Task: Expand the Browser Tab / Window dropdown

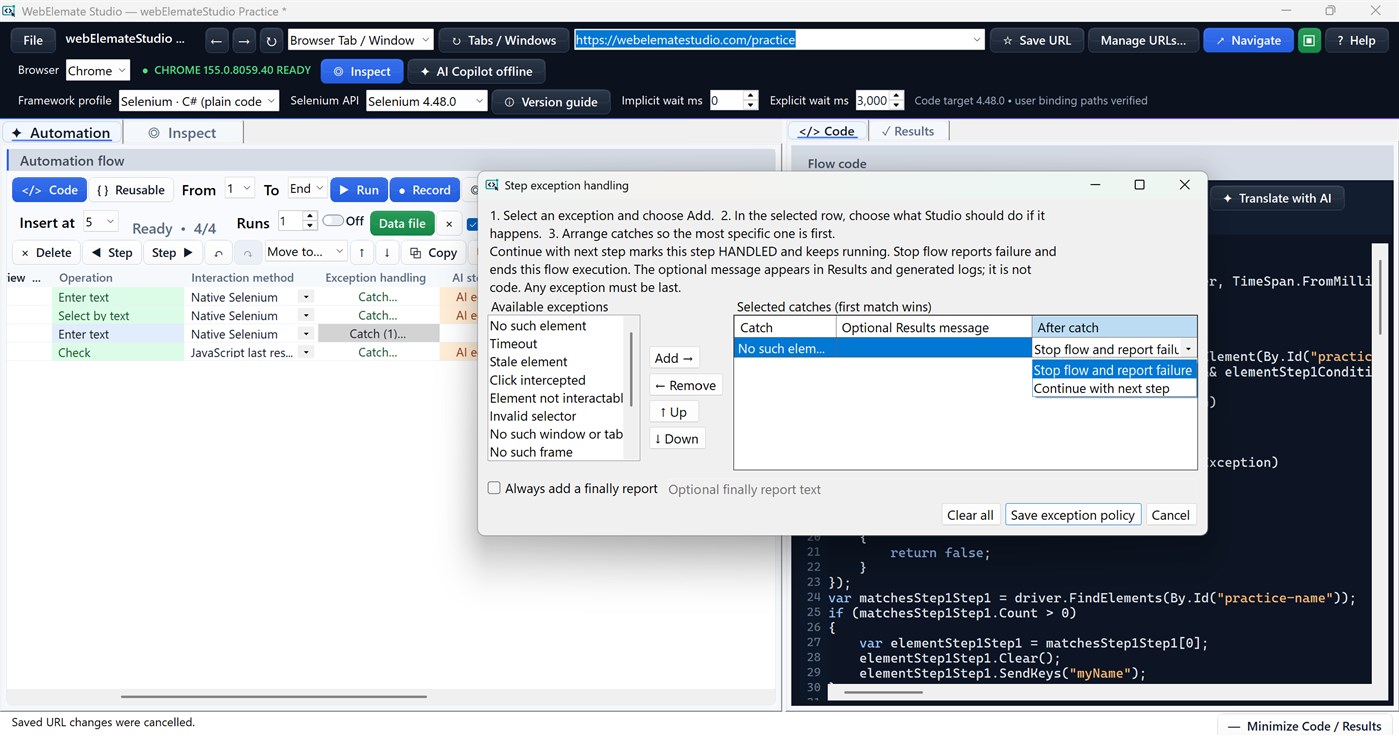Action: click(360, 41)
